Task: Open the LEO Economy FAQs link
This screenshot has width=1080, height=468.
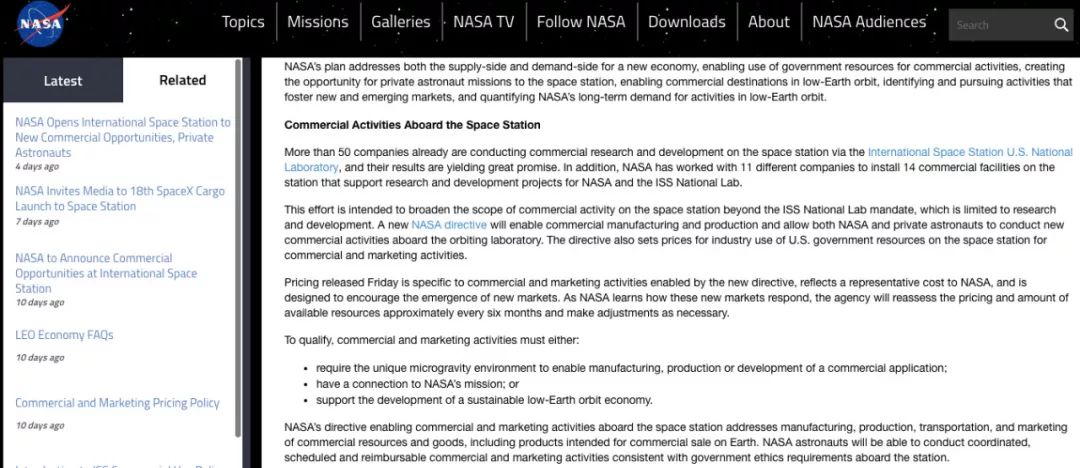Action: point(64,335)
